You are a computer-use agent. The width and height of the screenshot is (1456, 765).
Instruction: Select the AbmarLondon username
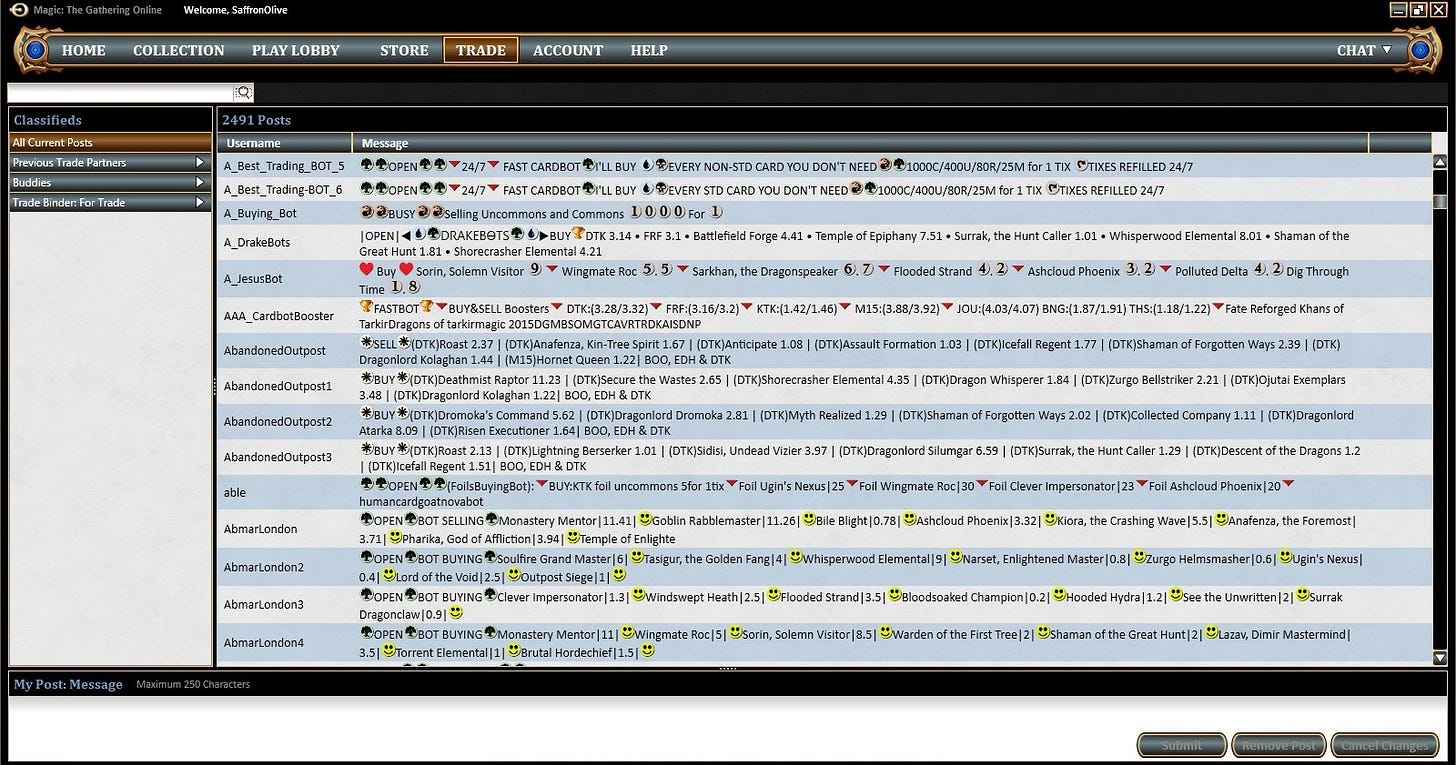pos(260,529)
